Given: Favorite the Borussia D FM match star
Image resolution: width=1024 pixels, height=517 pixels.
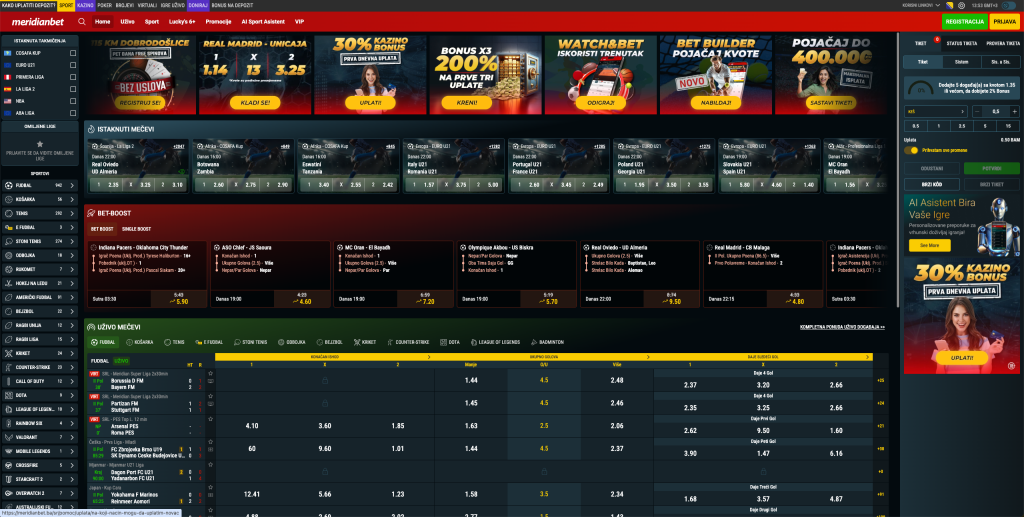Looking at the screenshot, I should click(x=210, y=374).
